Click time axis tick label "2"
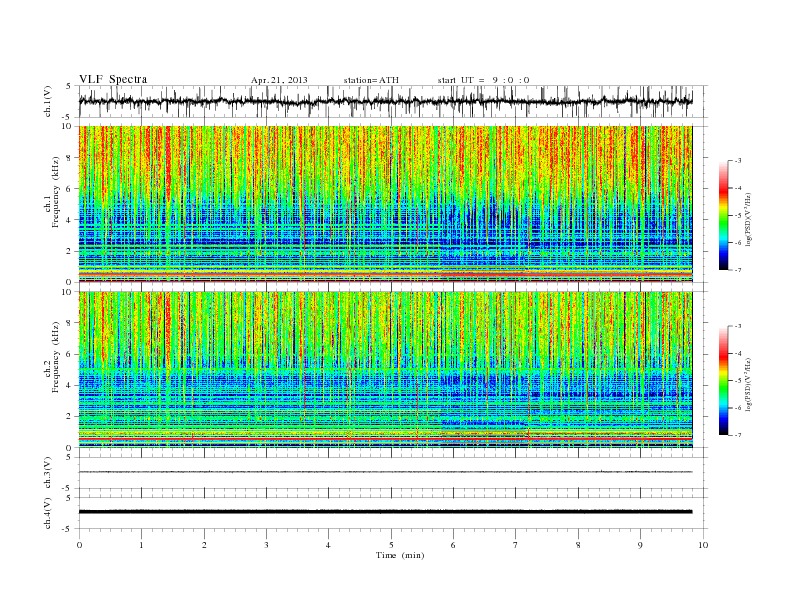 204,545
